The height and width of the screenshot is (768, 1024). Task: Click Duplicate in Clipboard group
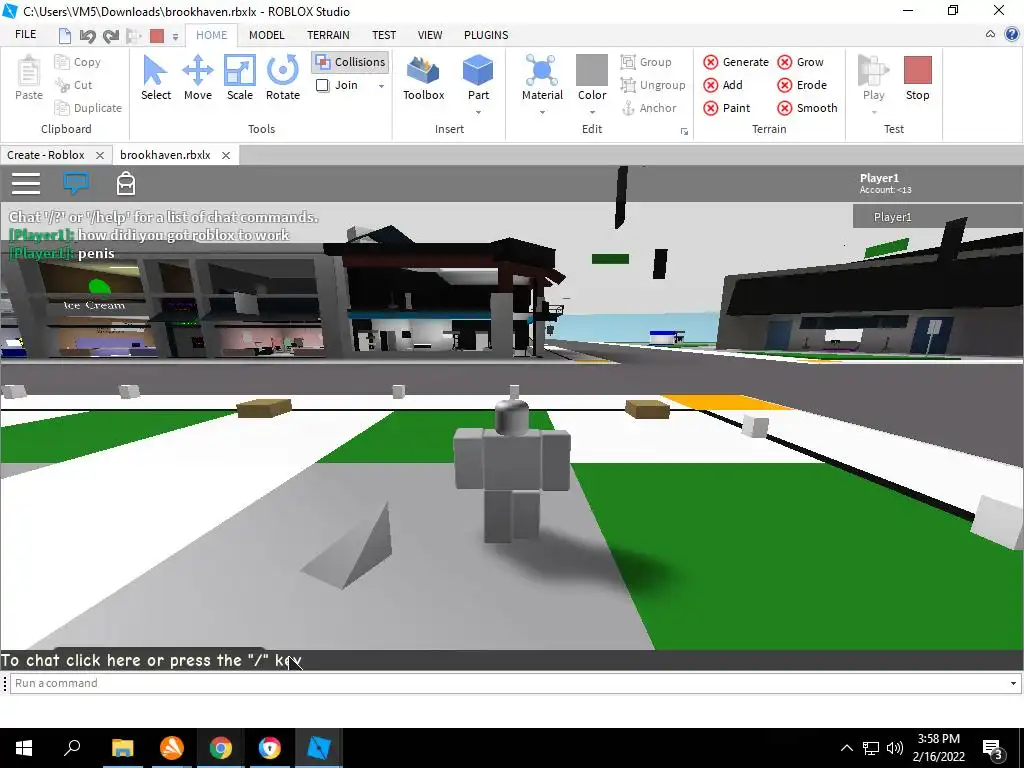(x=89, y=108)
